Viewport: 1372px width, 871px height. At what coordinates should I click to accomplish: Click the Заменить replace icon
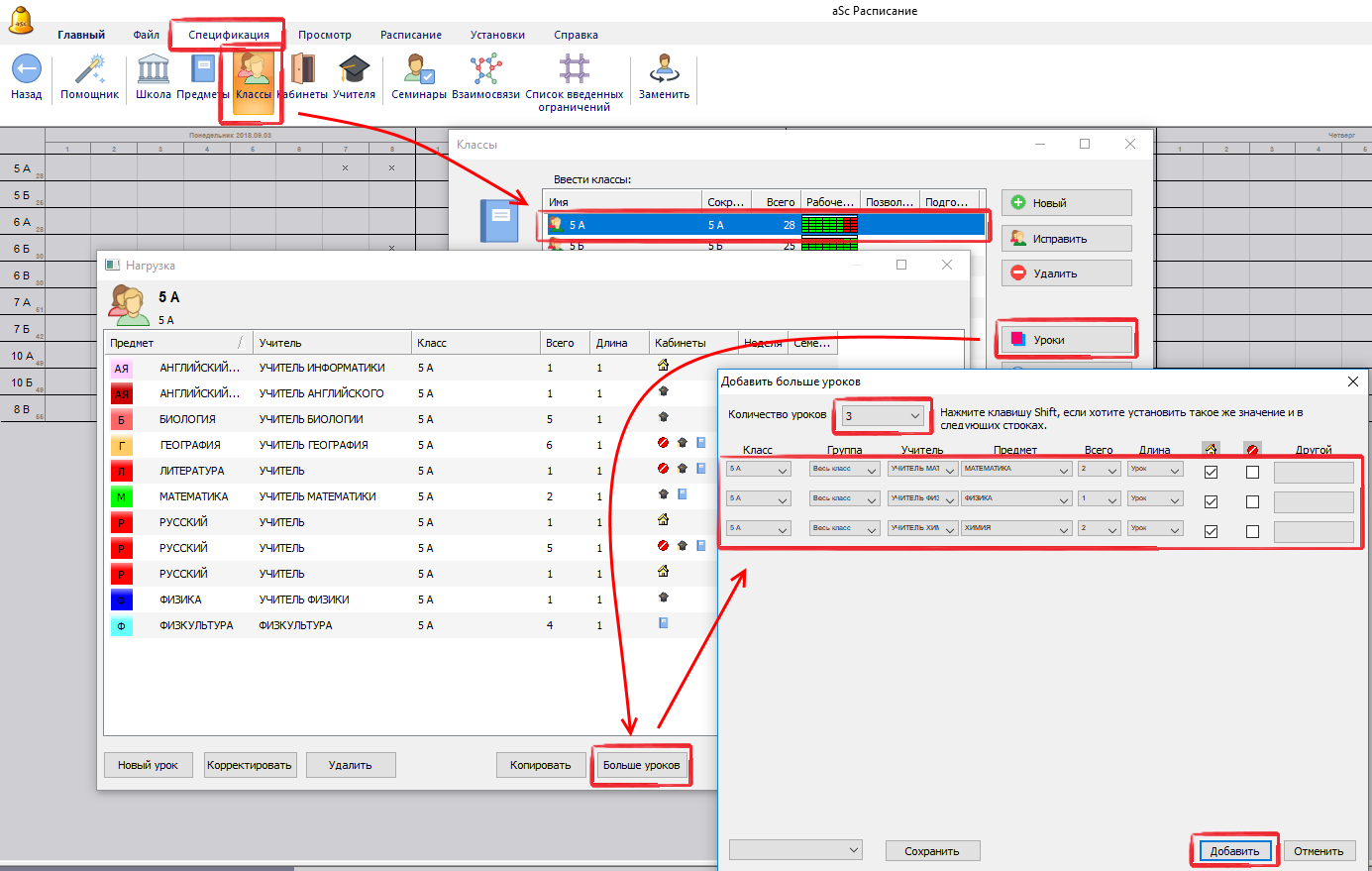tap(664, 70)
